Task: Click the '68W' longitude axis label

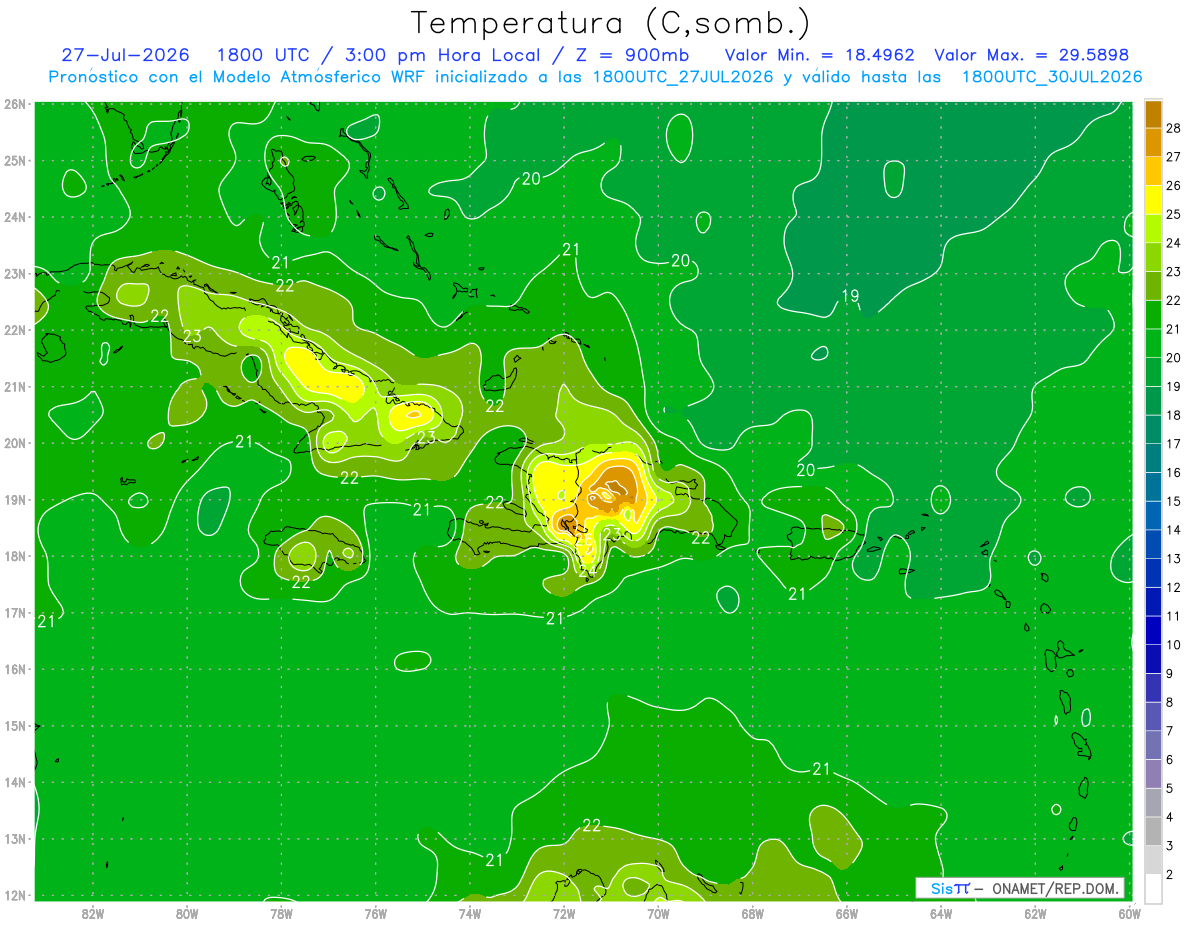Action: (x=752, y=913)
